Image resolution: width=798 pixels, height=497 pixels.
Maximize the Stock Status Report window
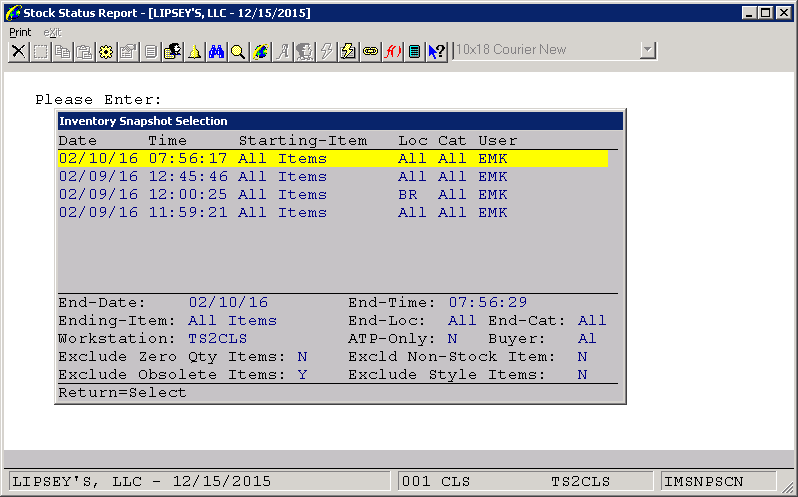(x=766, y=13)
